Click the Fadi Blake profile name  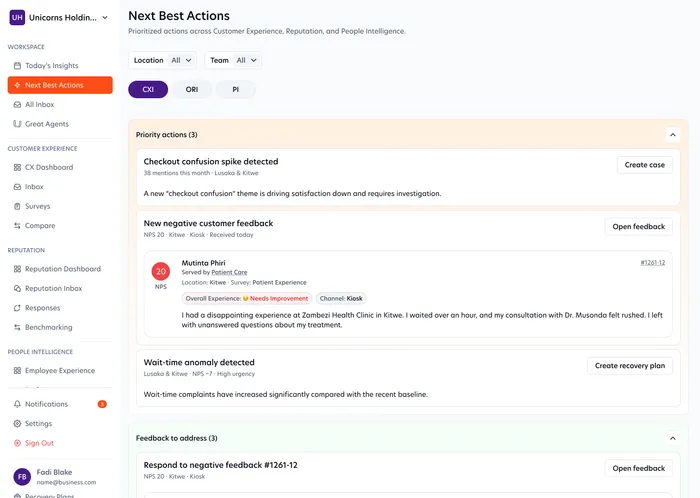(x=54, y=472)
